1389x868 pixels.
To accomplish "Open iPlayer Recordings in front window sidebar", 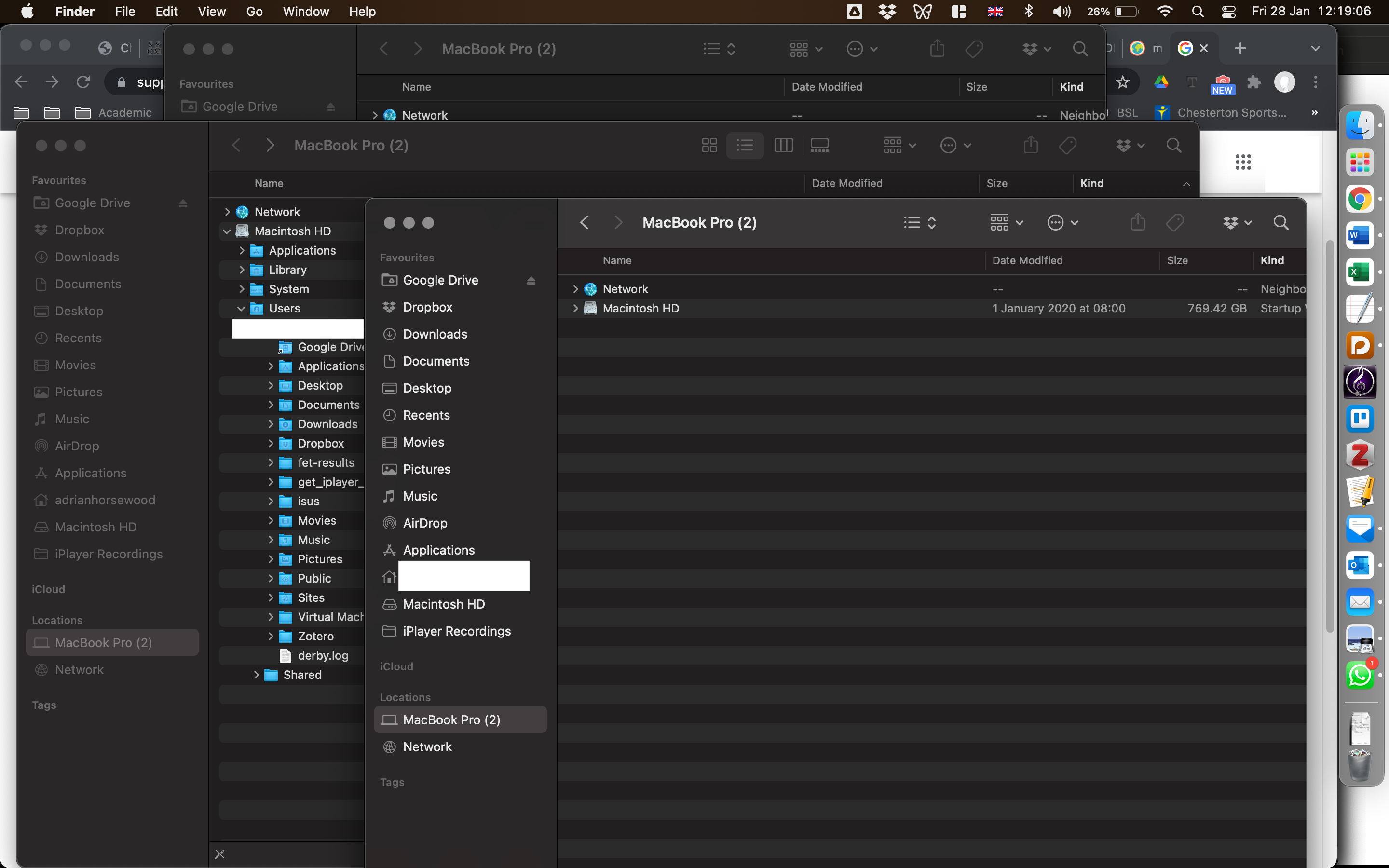I will (x=457, y=631).
